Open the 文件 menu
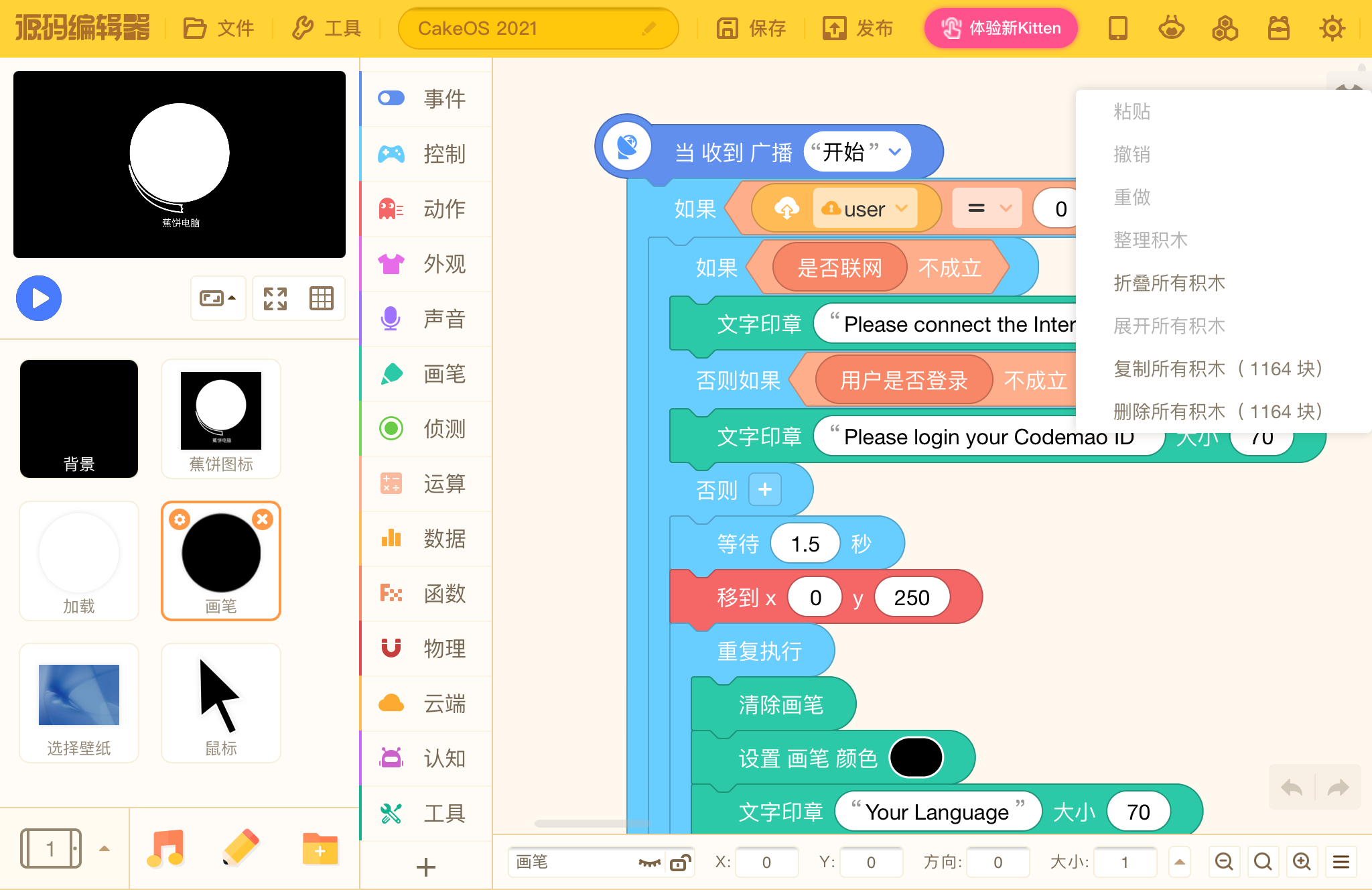This screenshot has height=890, width=1372. 218,28
